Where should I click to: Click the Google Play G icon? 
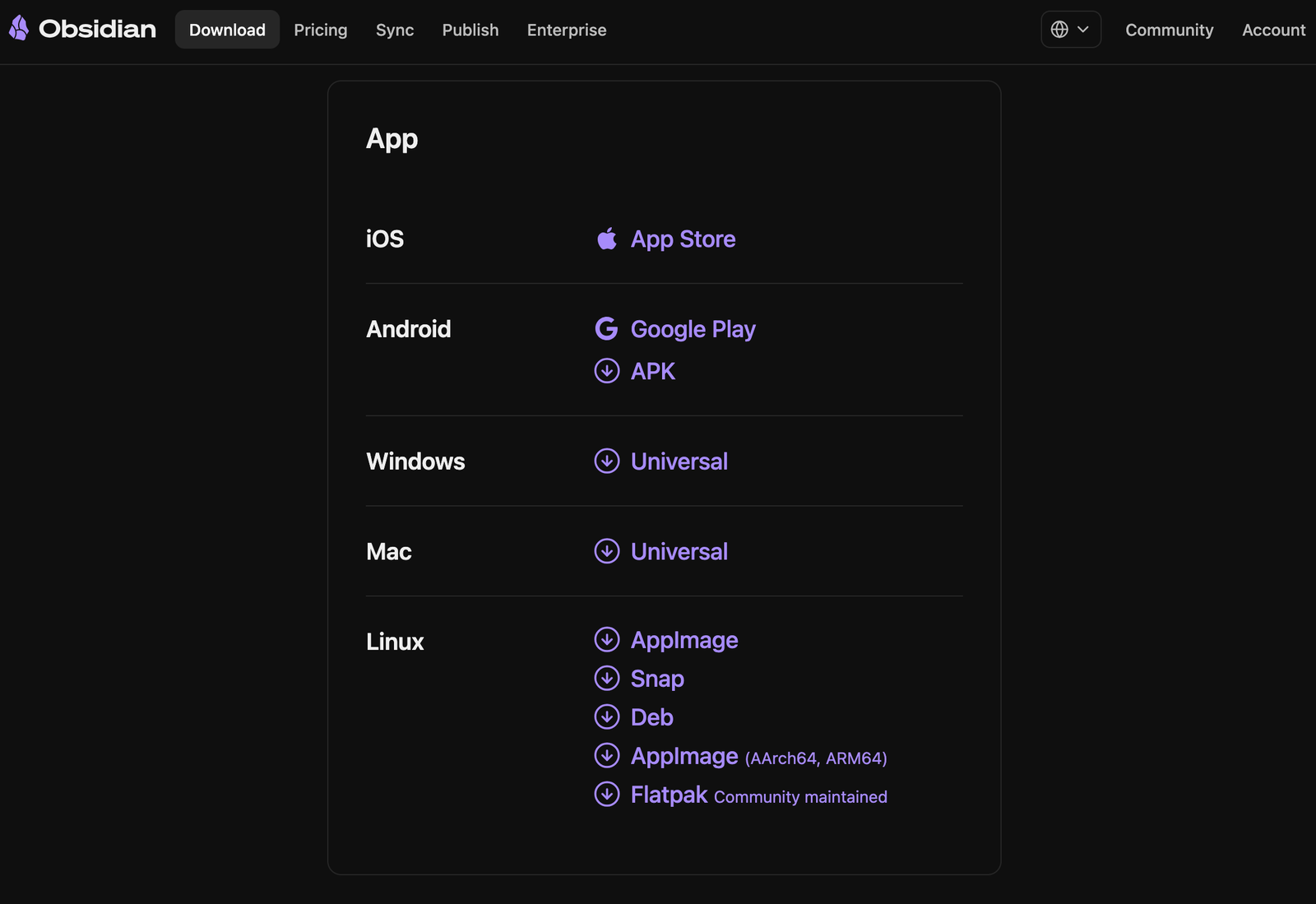tap(606, 327)
